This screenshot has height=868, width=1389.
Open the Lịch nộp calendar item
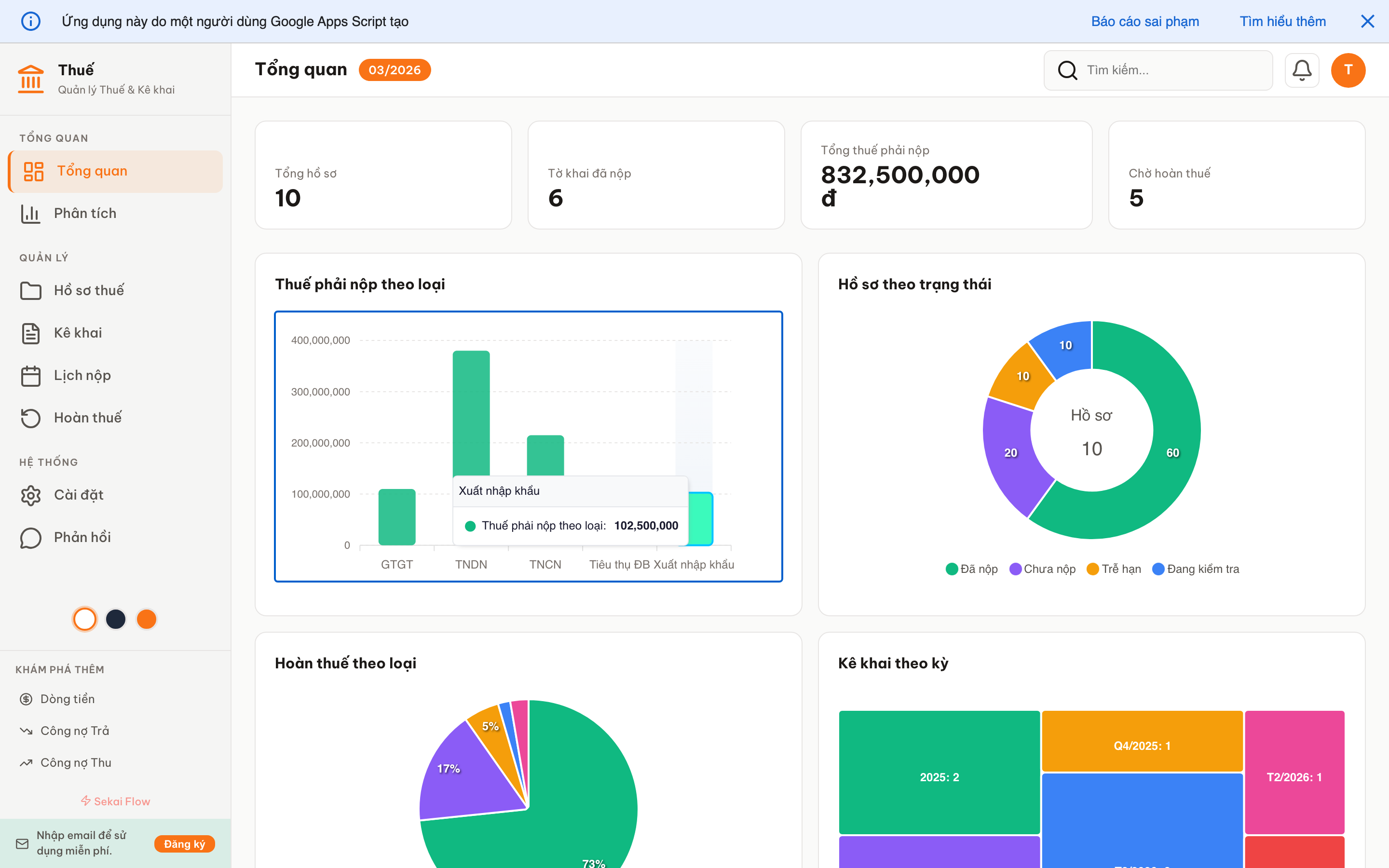pos(82,376)
